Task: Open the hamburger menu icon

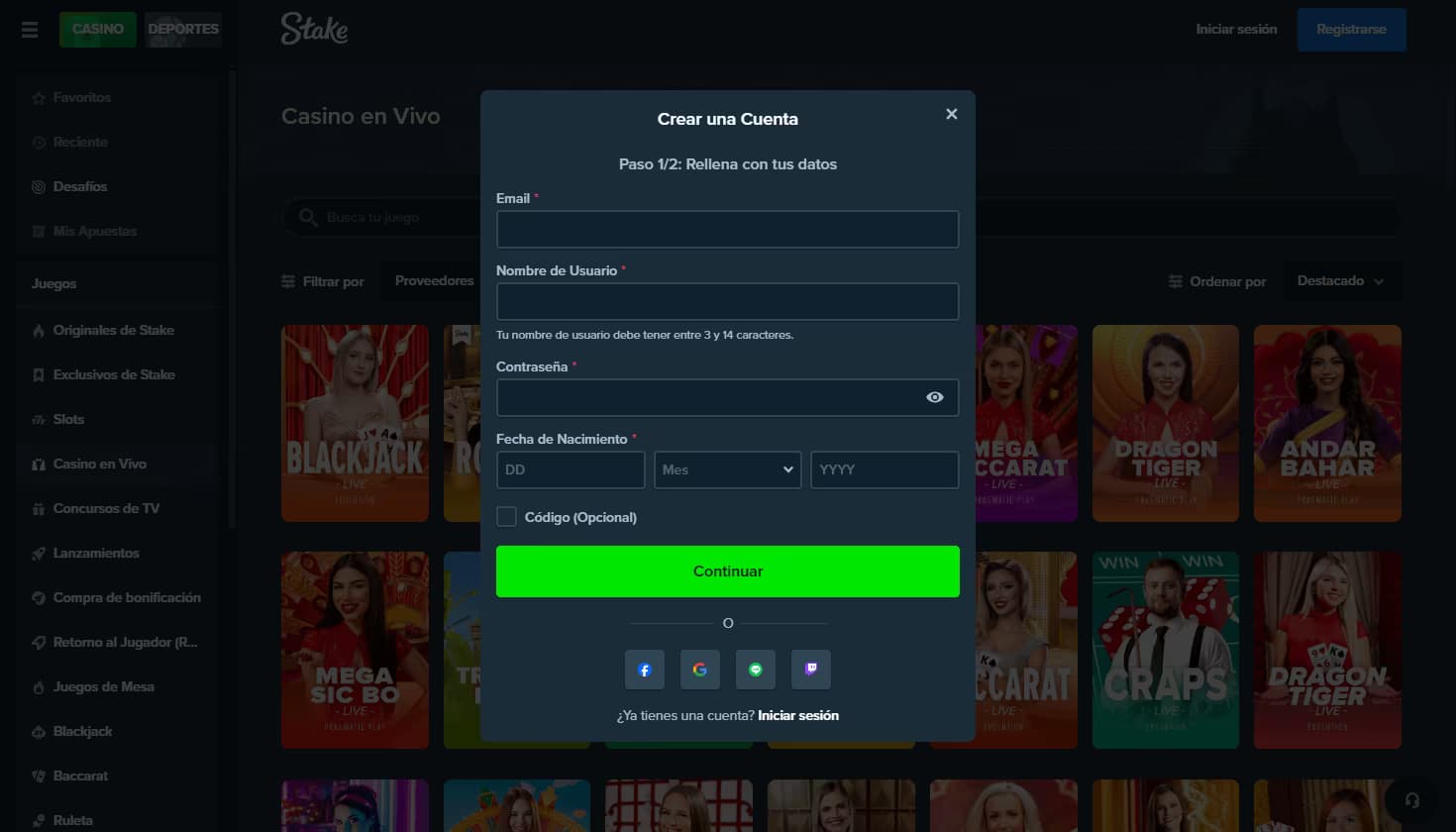Action: 30,30
